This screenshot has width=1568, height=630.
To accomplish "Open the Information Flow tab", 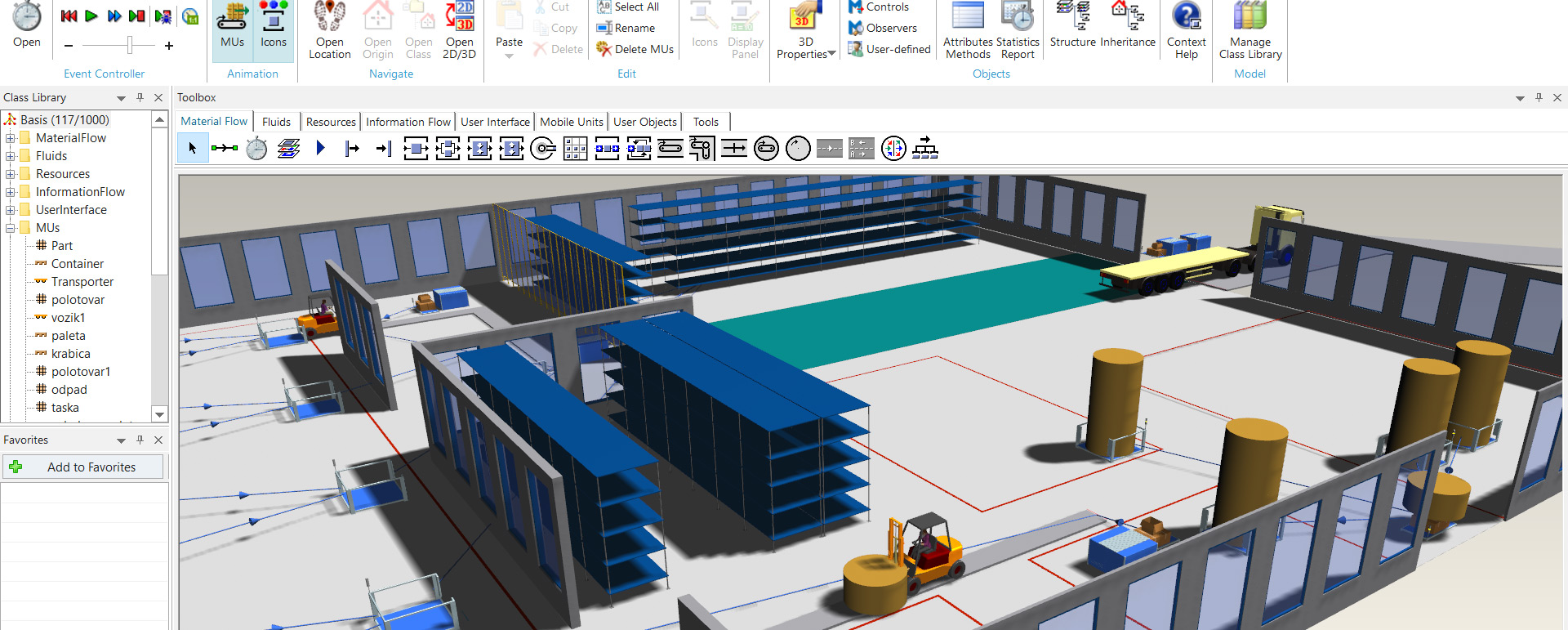I will (x=408, y=122).
